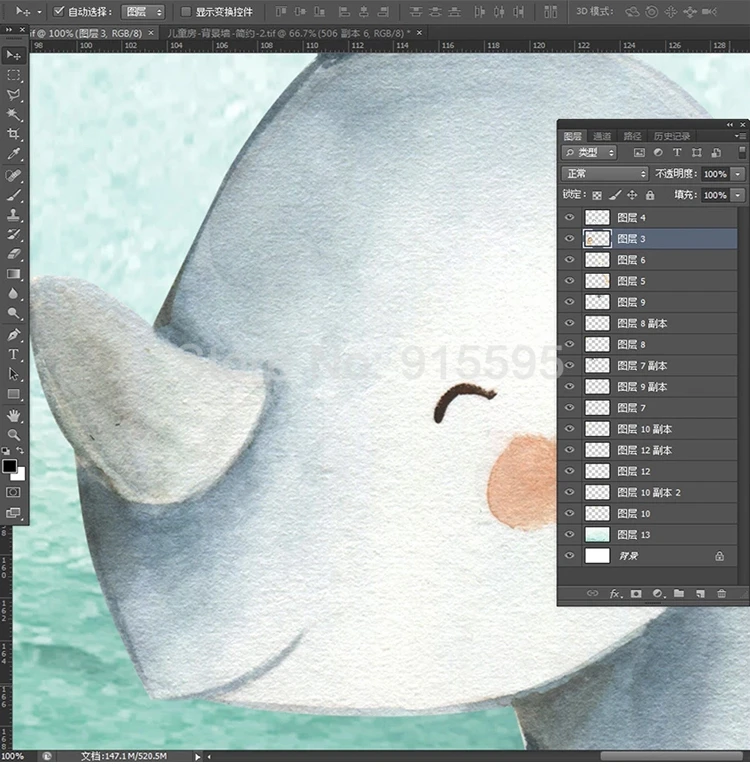Image resolution: width=750 pixels, height=772 pixels.
Task: Select the Horizontal Type tool
Action: tap(14, 354)
